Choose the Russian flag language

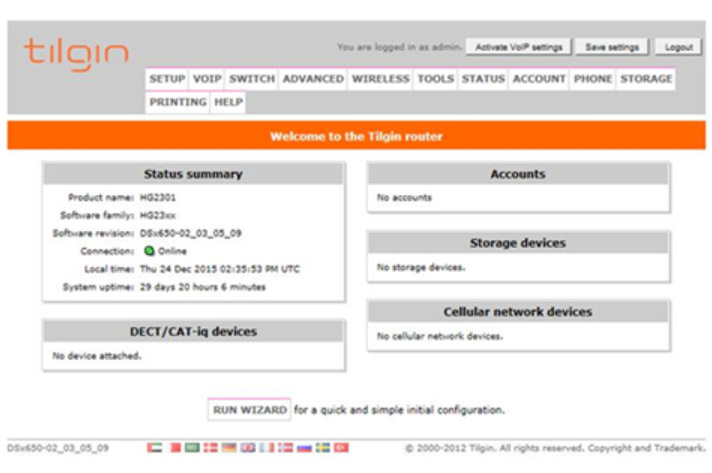click(x=304, y=448)
